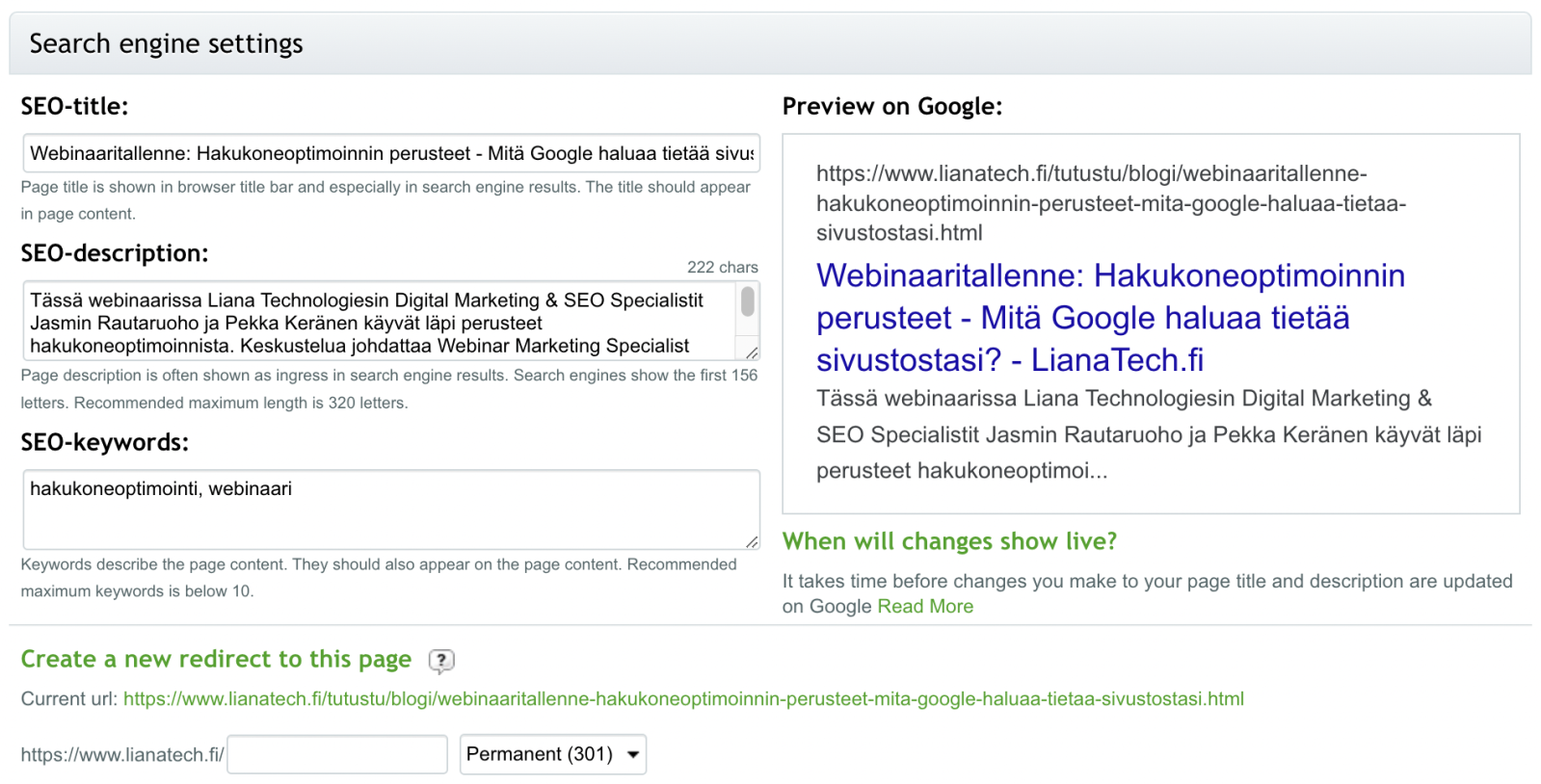Click the SEO-title input field
This screenshot has height=784, width=1541.
(390, 153)
